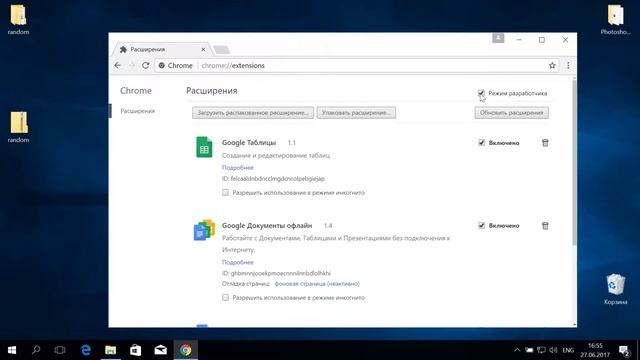Image resolution: width=640 pixels, height=360 pixels.
Task: Open a new tab next to Расширения
Action: click(x=222, y=50)
